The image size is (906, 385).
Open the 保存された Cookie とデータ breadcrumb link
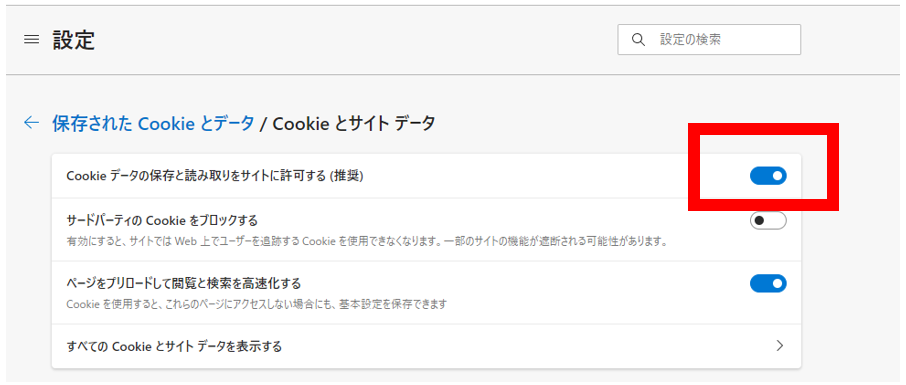(x=153, y=123)
